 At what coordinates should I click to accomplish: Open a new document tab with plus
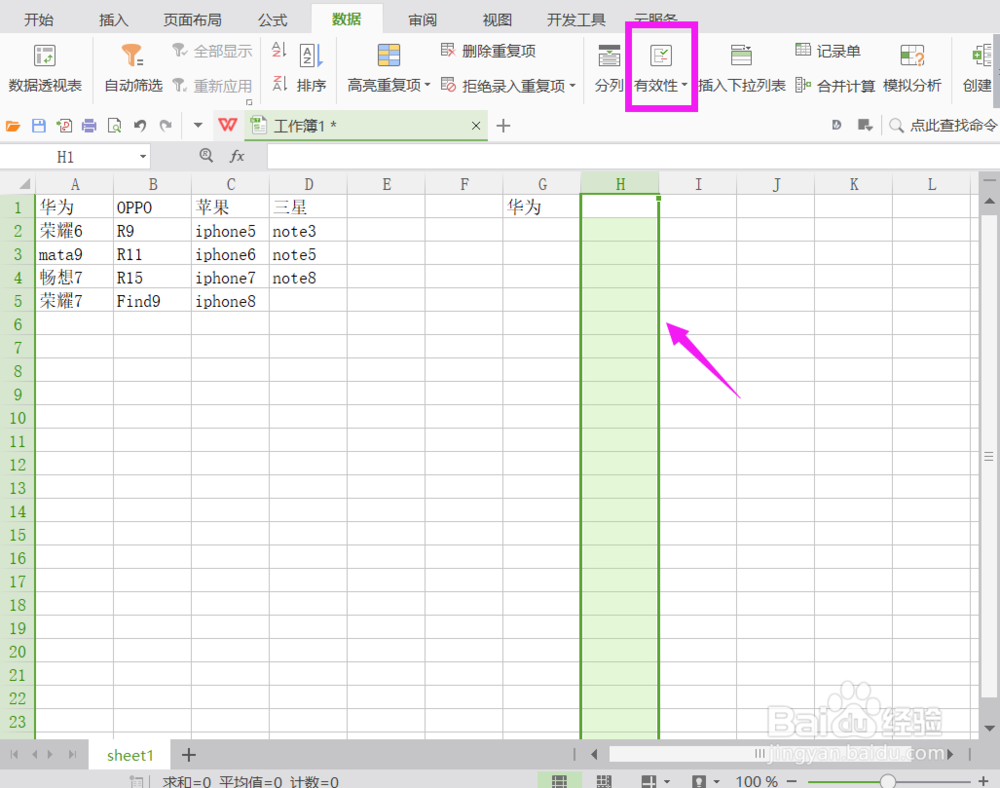[503, 126]
